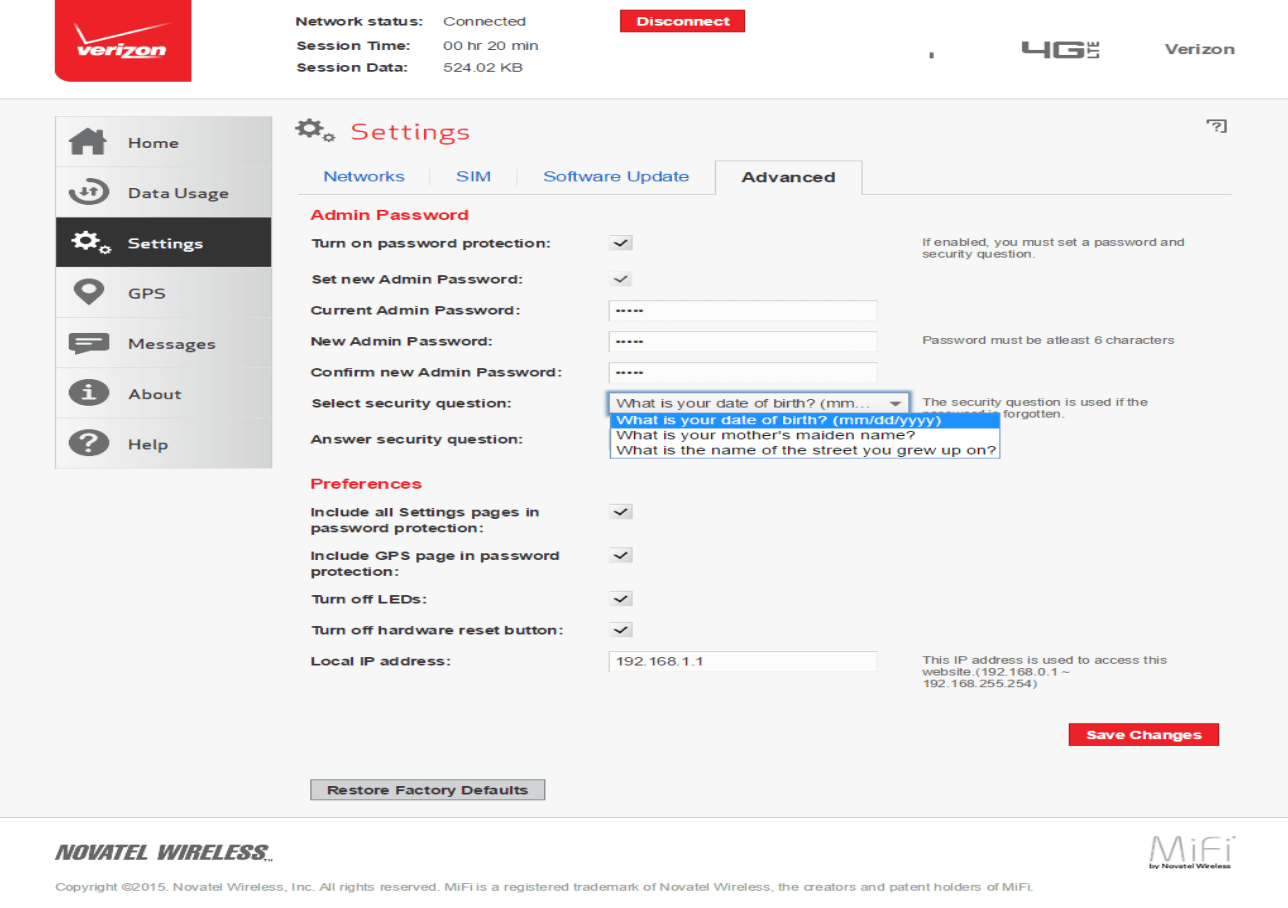
Task: Toggle Turn off hardware reset button checkbox
Action: pos(621,630)
